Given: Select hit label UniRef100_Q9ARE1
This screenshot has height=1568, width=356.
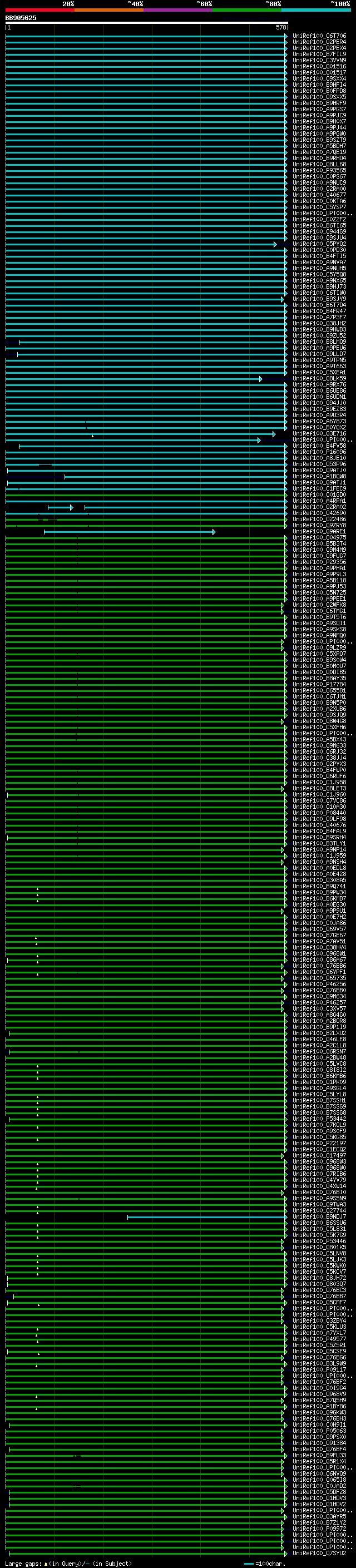Looking at the screenshot, I should click(x=319, y=532).
